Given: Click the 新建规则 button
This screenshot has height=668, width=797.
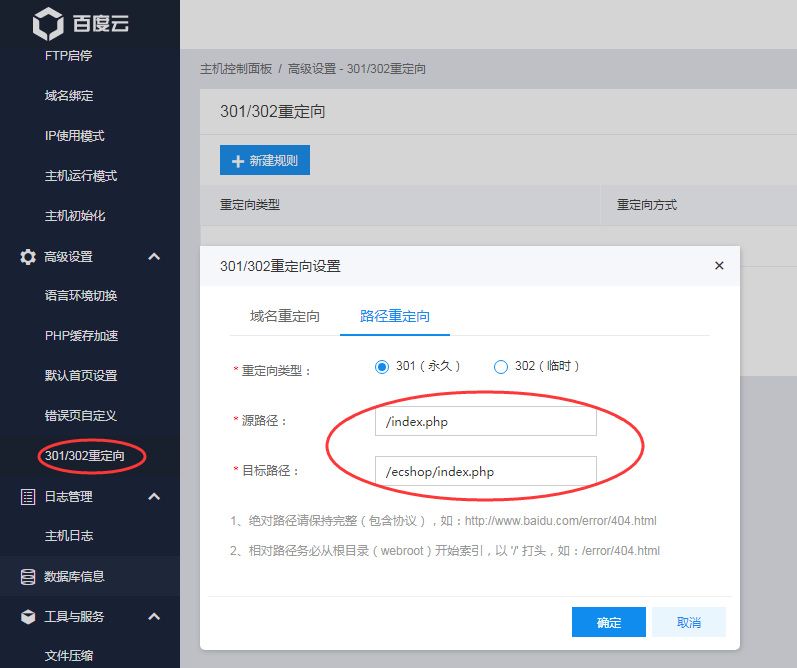Looking at the screenshot, I should 265,161.
